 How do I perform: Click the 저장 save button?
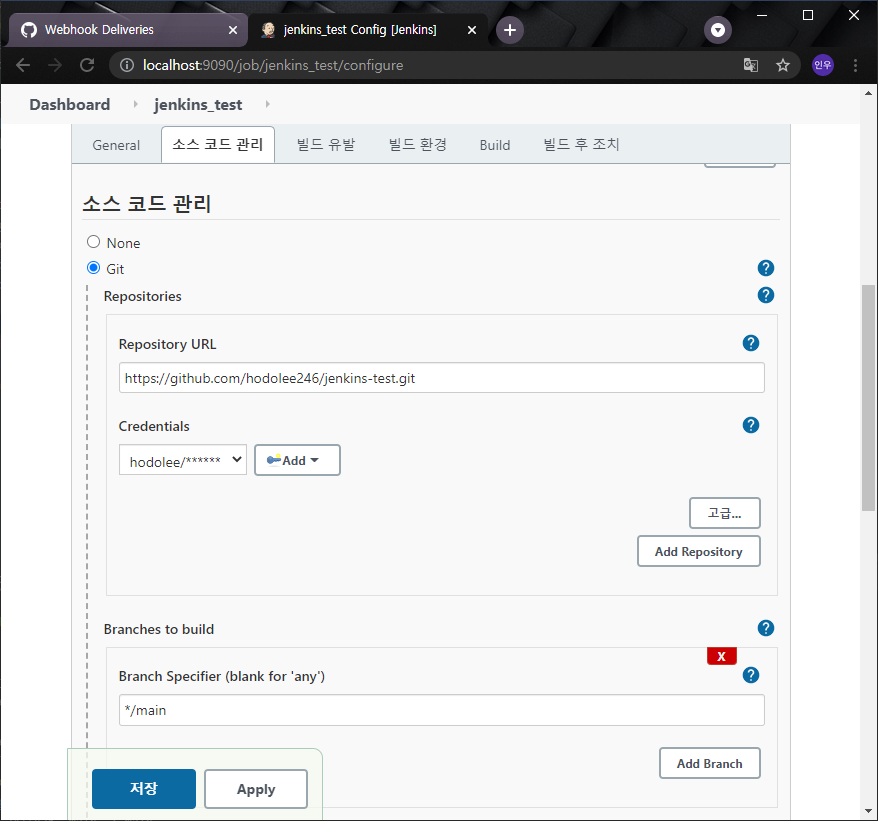click(144, 789)
